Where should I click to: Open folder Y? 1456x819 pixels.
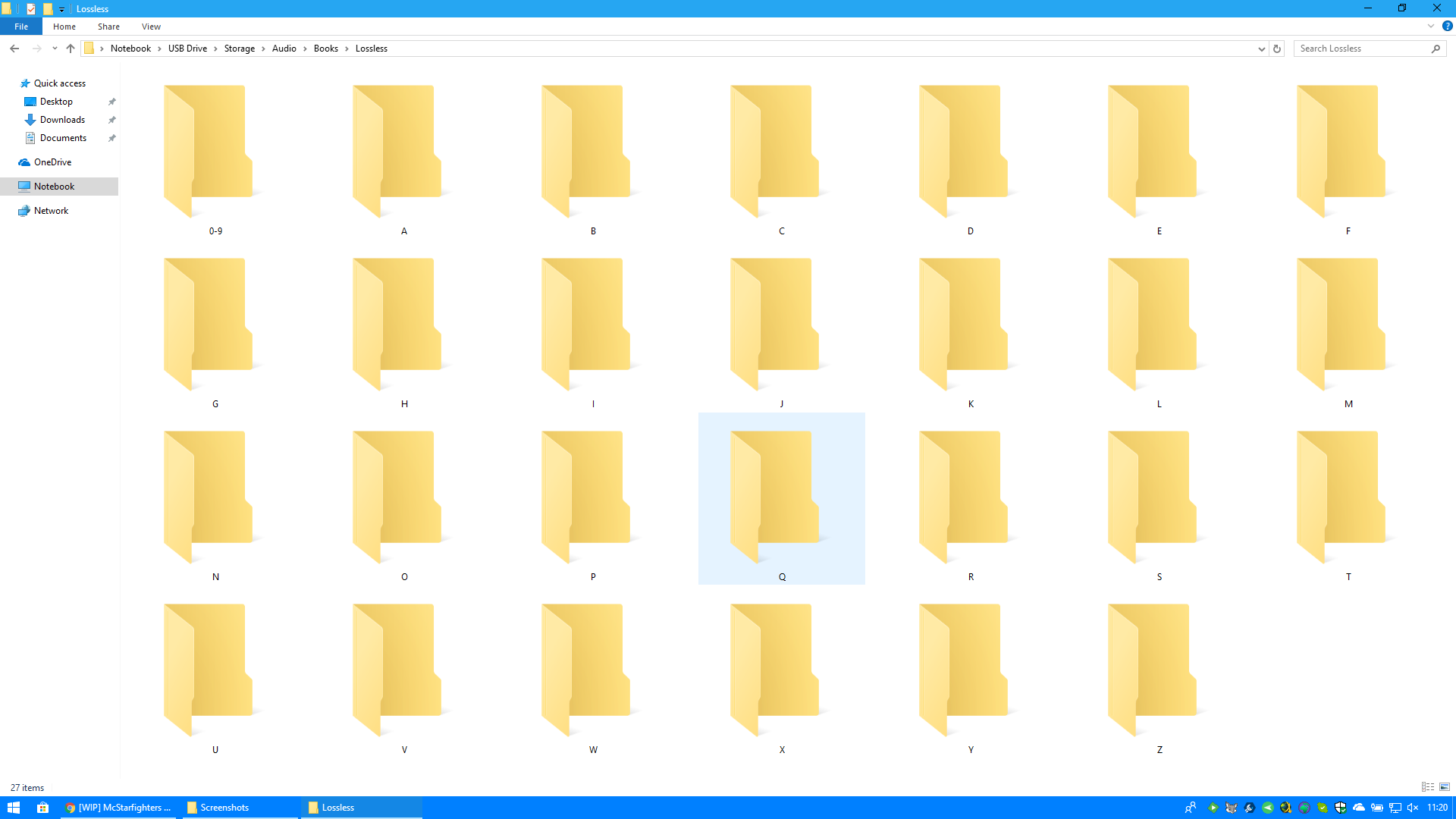(x=971, y=671)
